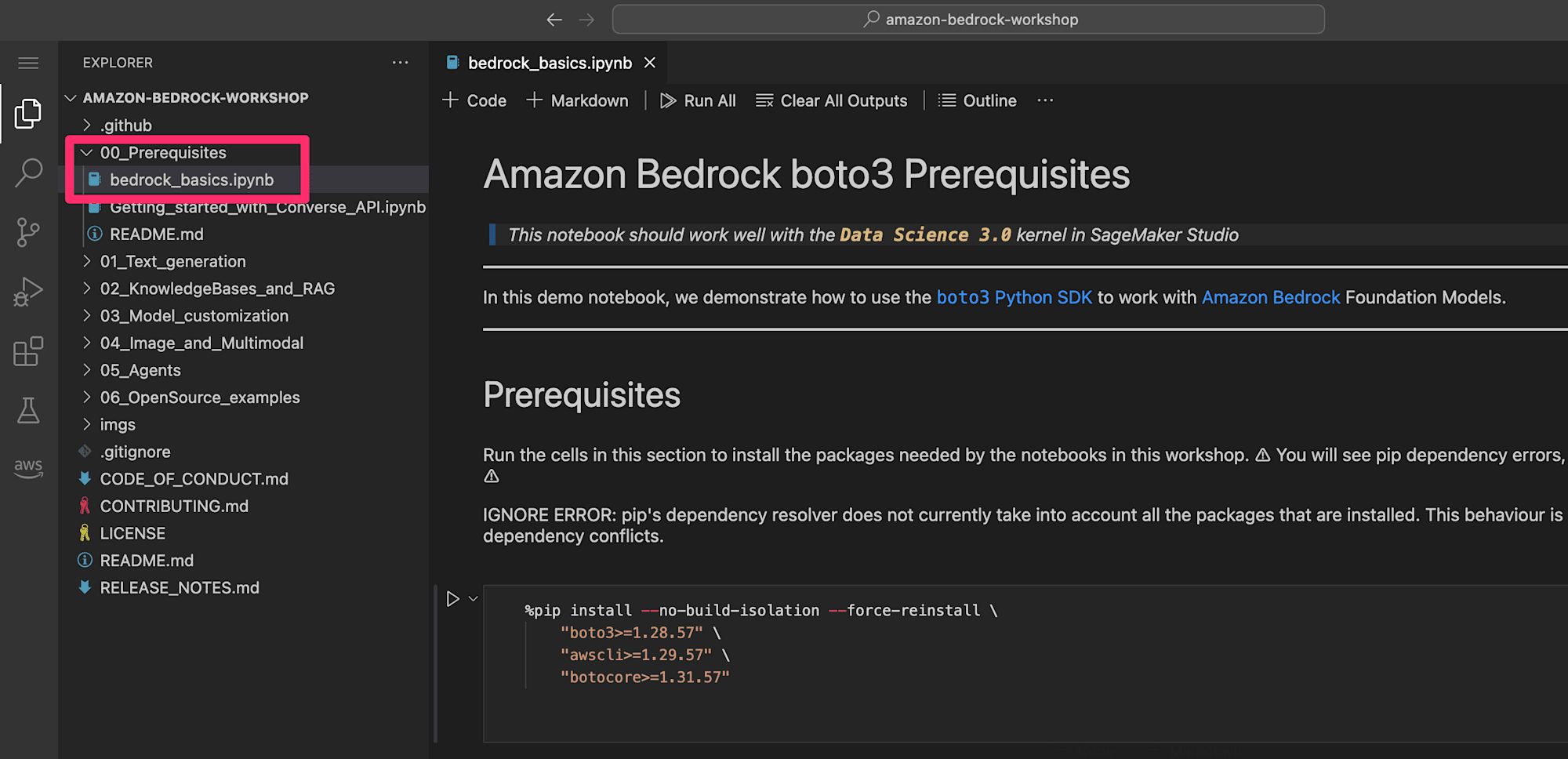This screenshot has height=759, width=1568.
Task: Open the hamburger application menu
Action: point(28,63)
